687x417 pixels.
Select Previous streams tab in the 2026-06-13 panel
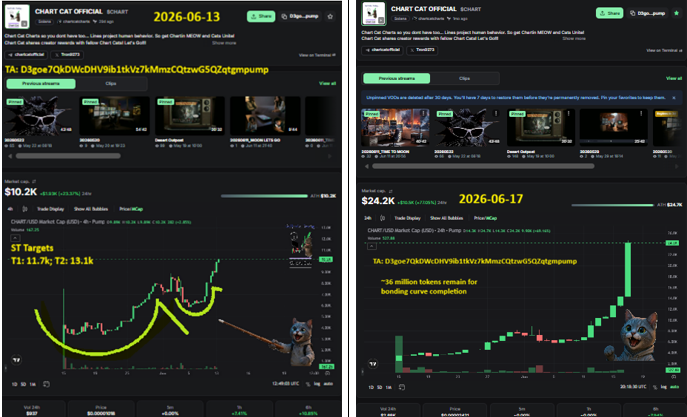[41, 84]
